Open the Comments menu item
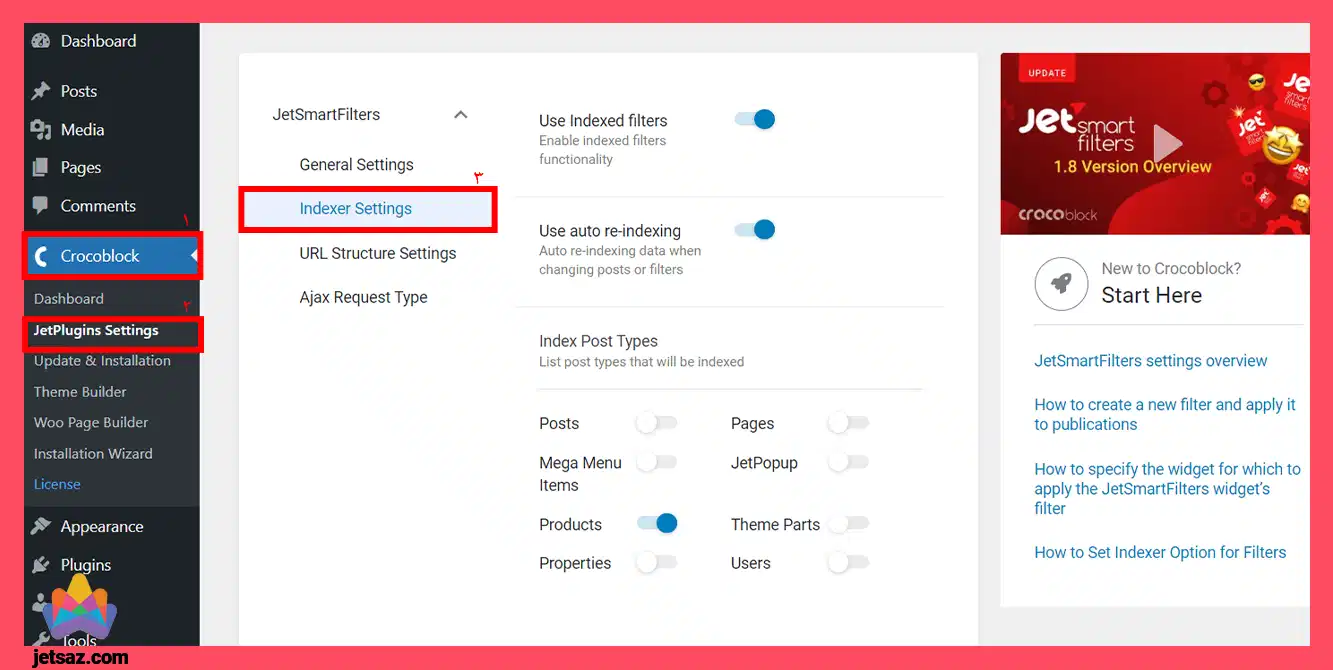The image size is (1333, 670). point(98,206)
